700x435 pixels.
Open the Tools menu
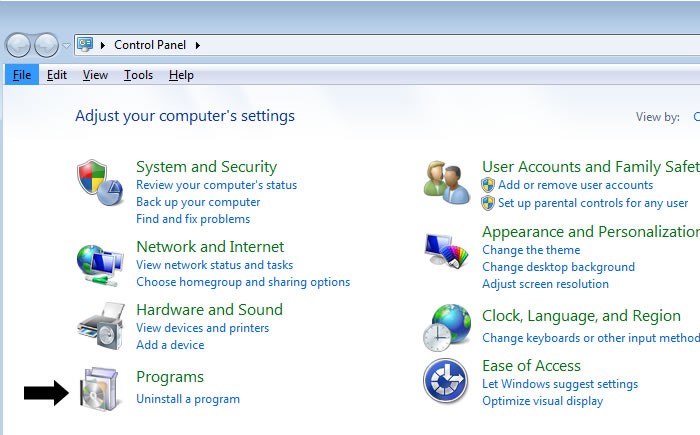[138, 75]
